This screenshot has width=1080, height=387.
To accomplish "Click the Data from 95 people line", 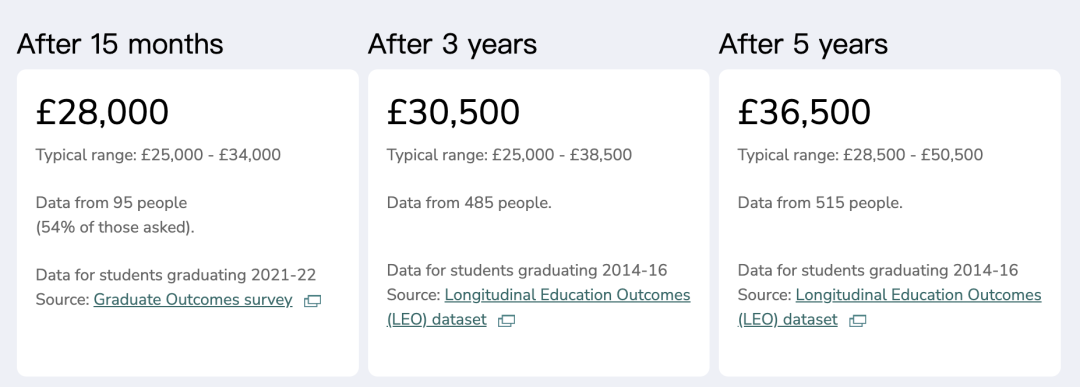I will [x=112, y=203].
